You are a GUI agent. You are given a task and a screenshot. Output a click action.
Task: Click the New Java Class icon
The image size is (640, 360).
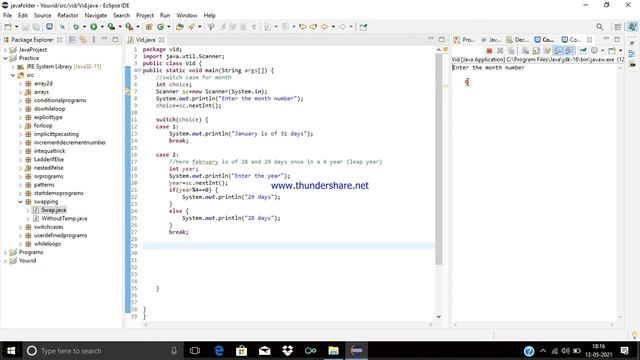point(160,27)
